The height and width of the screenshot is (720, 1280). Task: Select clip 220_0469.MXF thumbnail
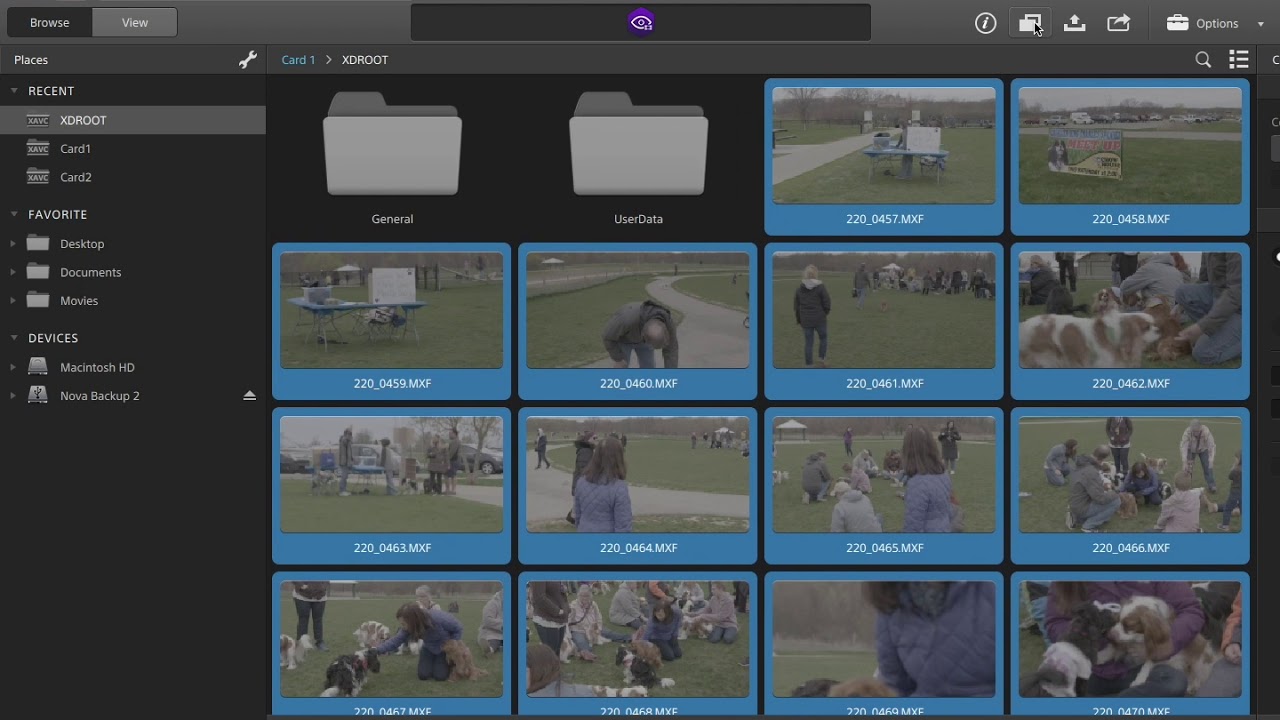pos(884,639)
